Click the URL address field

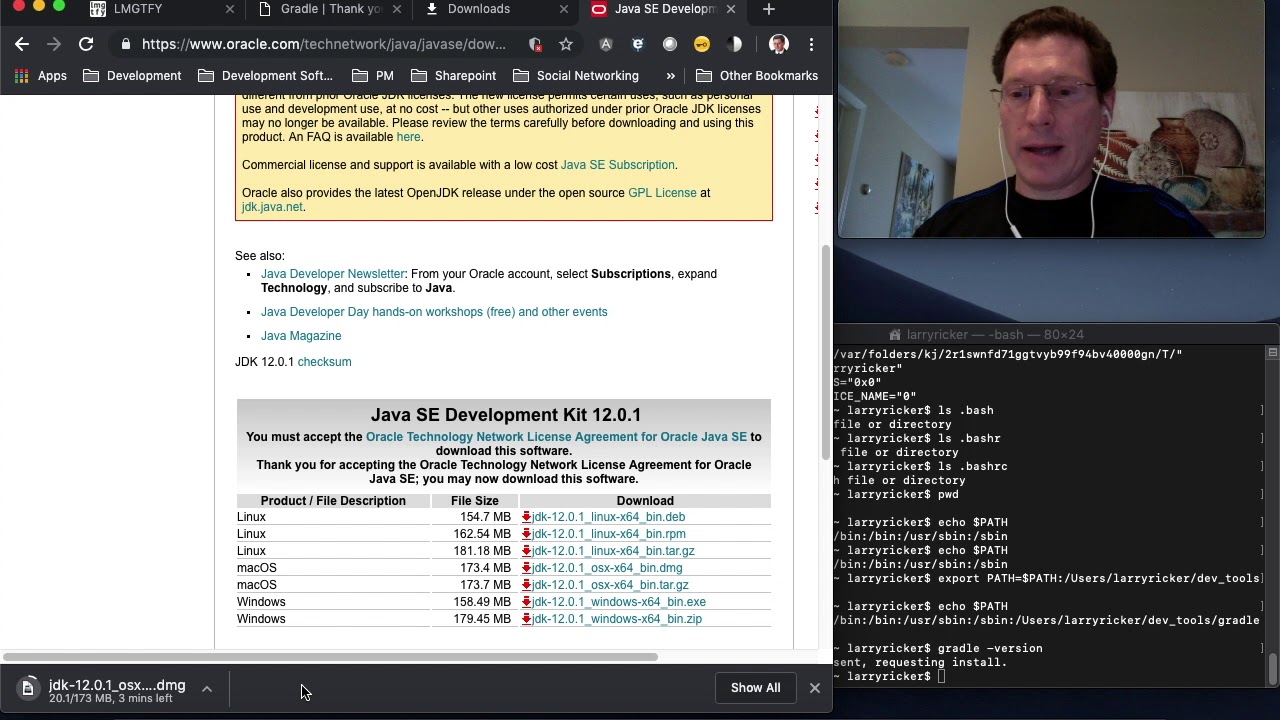(x=324, y=44)
